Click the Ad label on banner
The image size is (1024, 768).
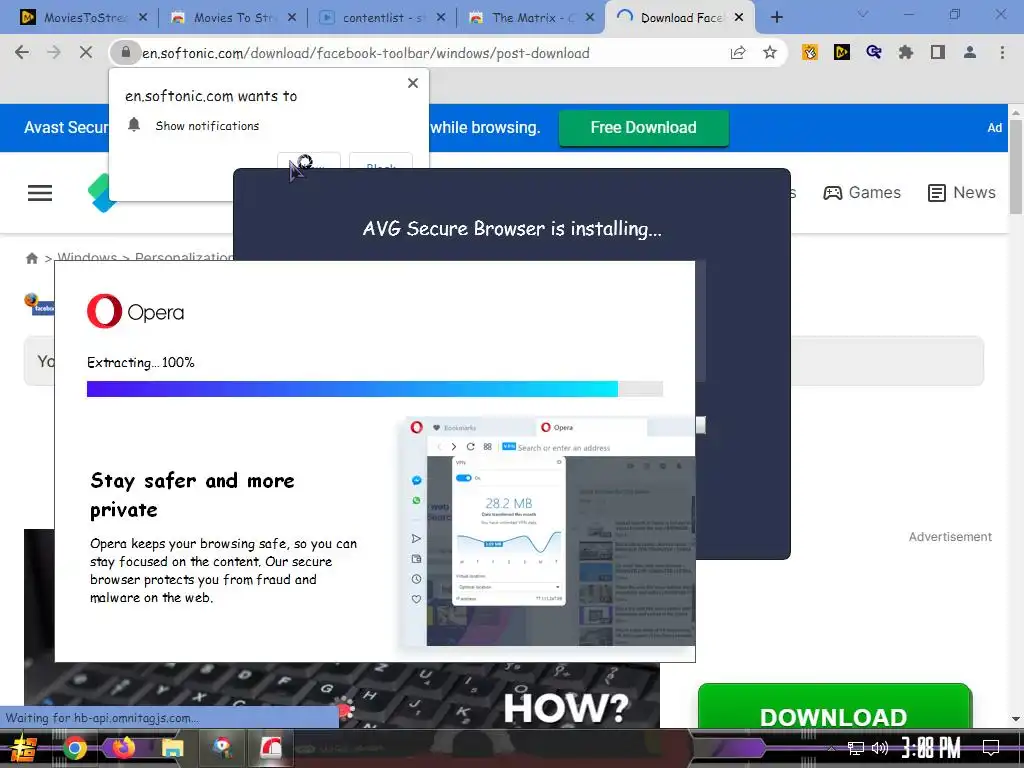pos(995,128)
